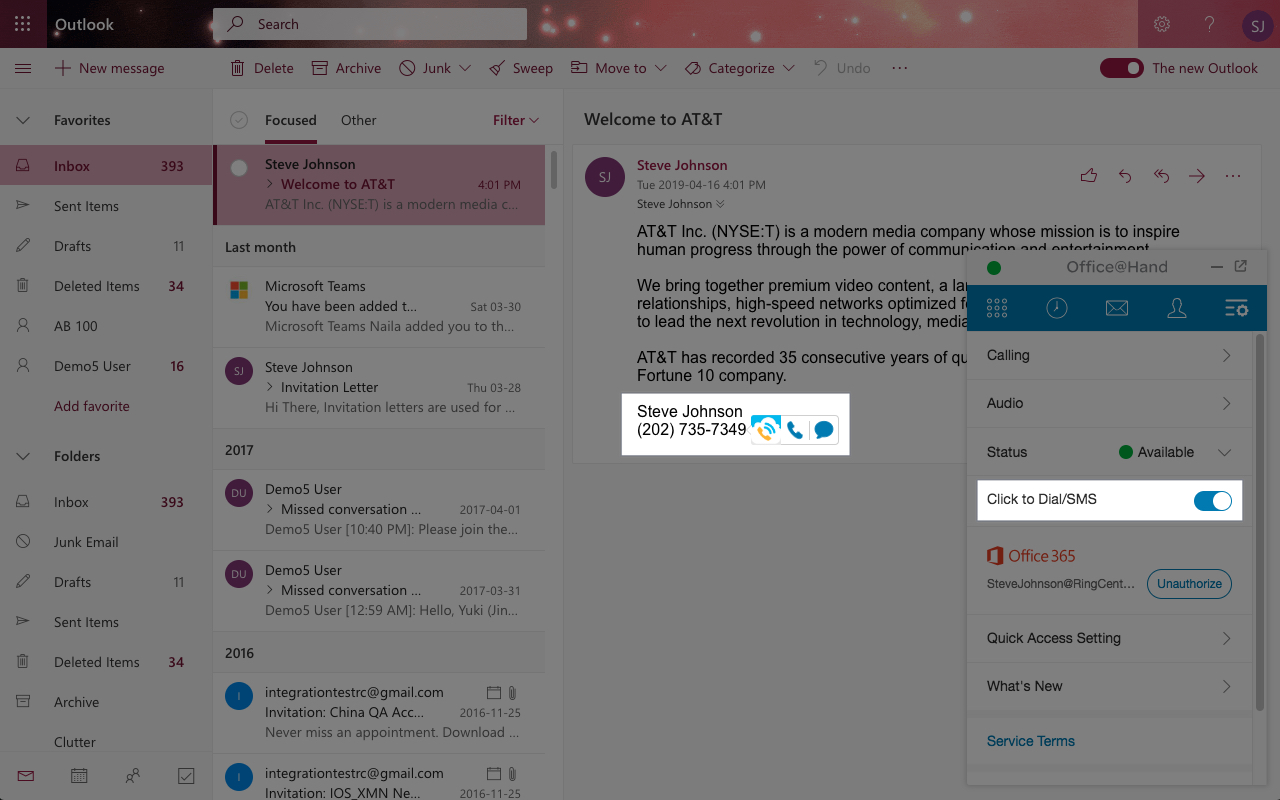Expand the Audio settings row
This screenshot has height=800, width=1280.
point(1110,403)
